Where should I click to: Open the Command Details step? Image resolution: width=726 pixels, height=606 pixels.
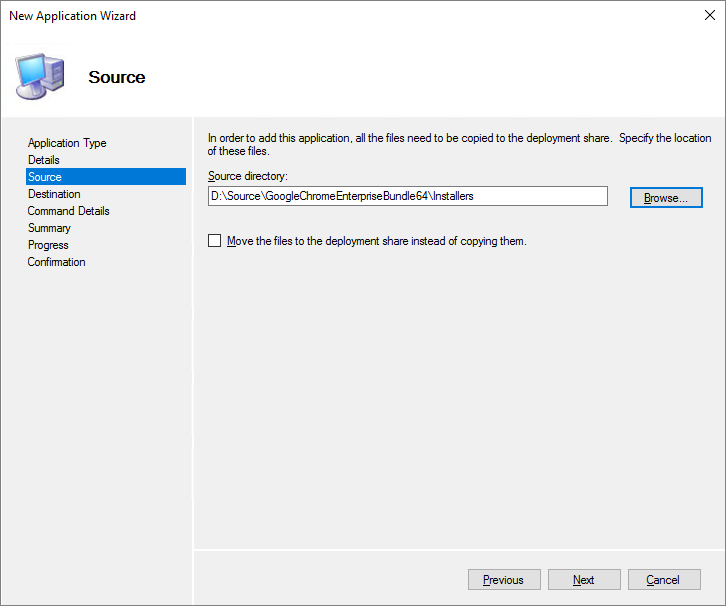point(69,211)
